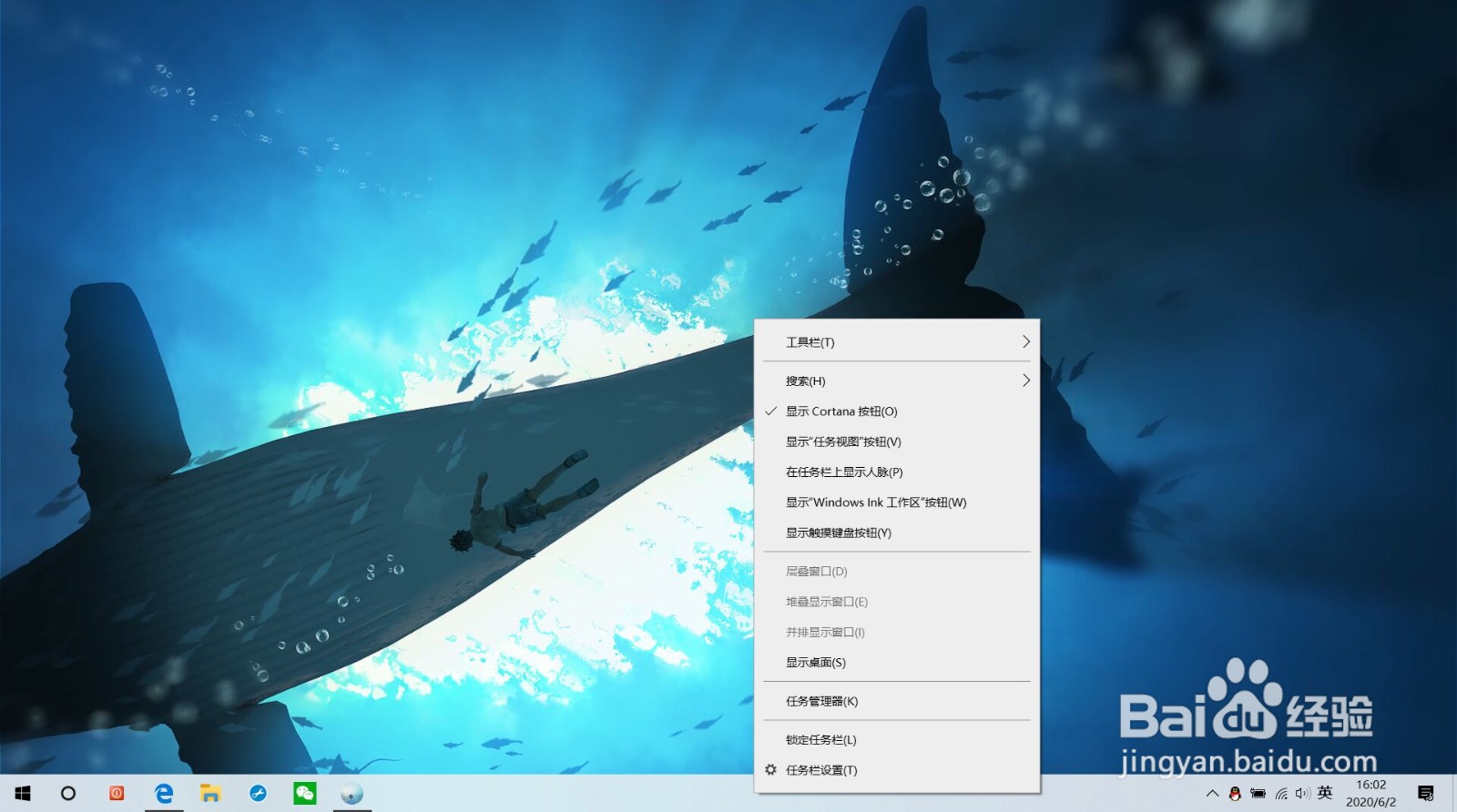Screen dimensions: 1457x812
Task: Switch the 英 input method indicator
Action: [1325, 793]
